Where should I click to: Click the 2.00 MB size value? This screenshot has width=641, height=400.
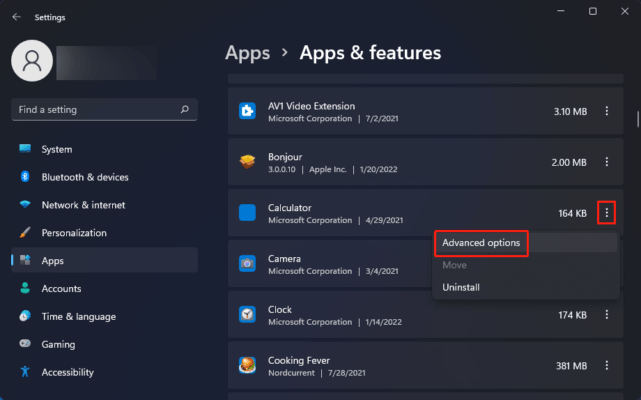pyautogui.click(x=569, y=162)
